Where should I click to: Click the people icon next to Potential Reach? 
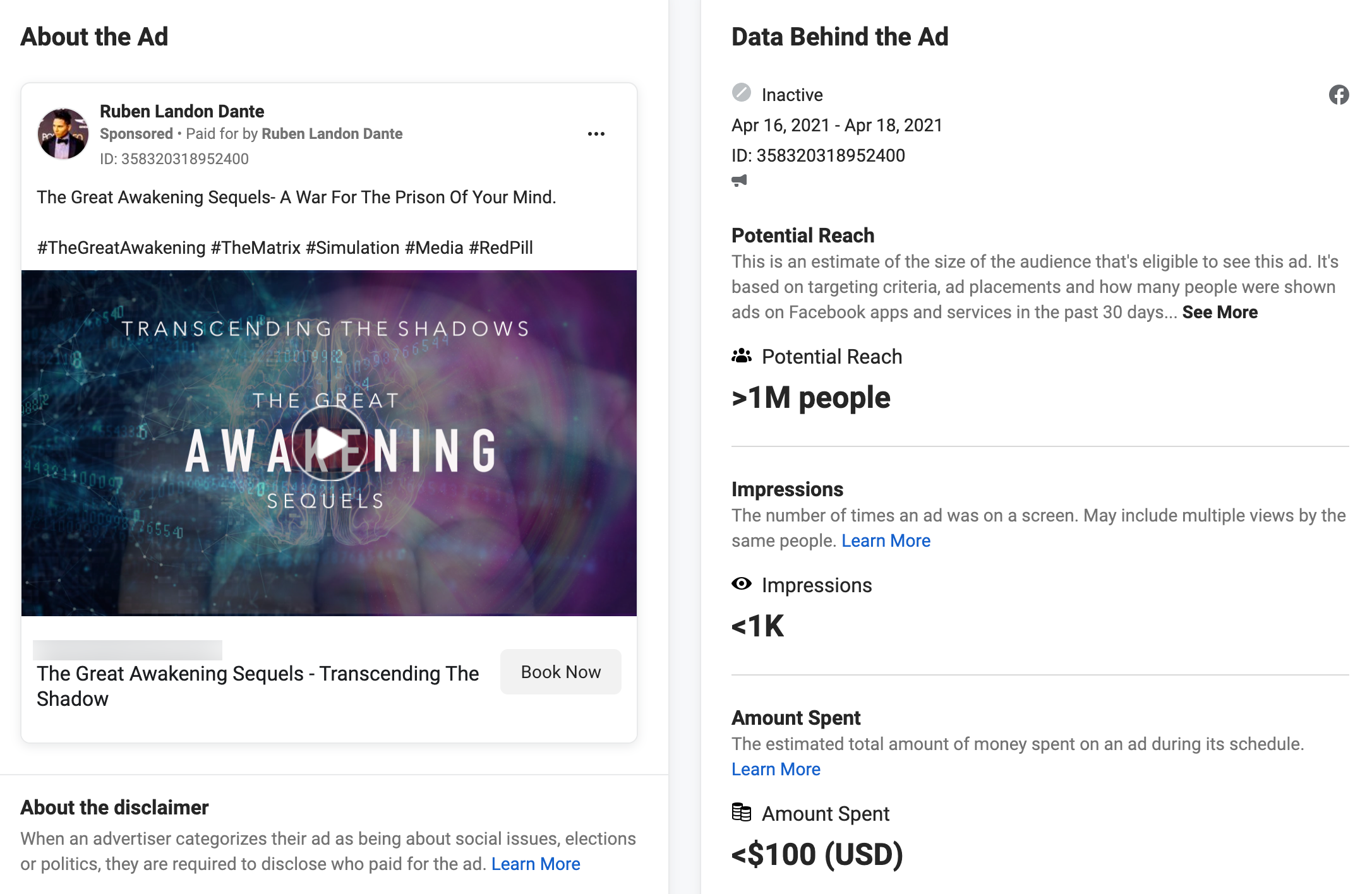pyautogui.click(x=742, y=356)
